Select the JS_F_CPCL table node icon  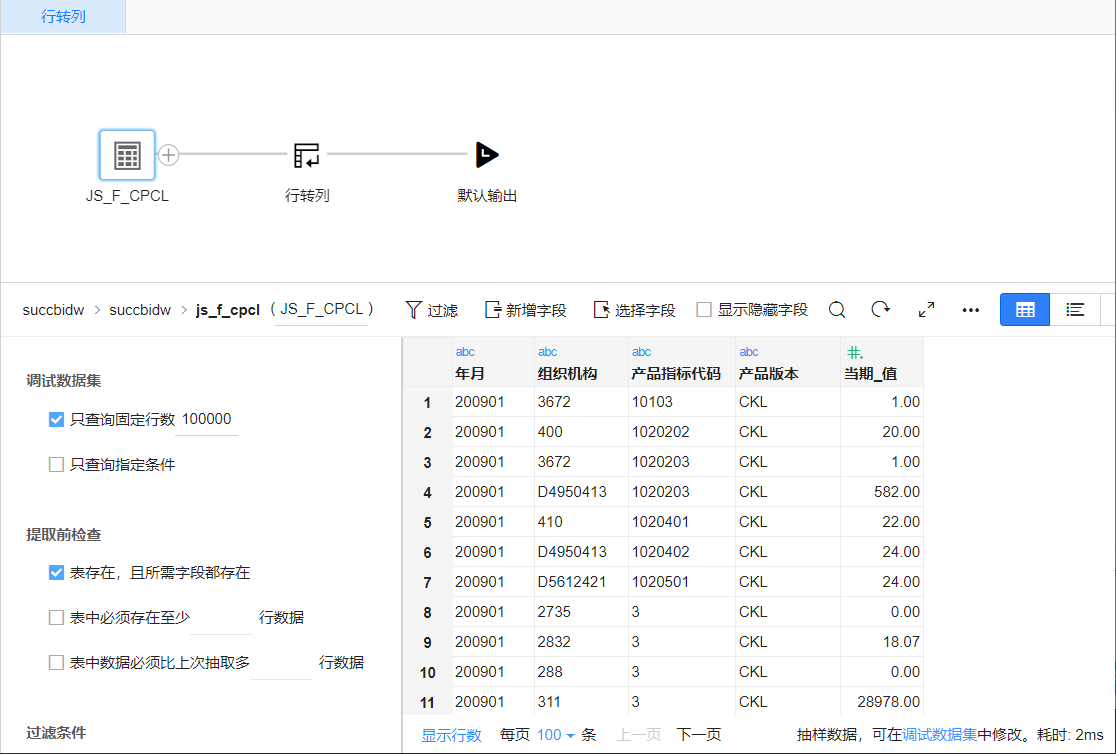coord(127,155)
